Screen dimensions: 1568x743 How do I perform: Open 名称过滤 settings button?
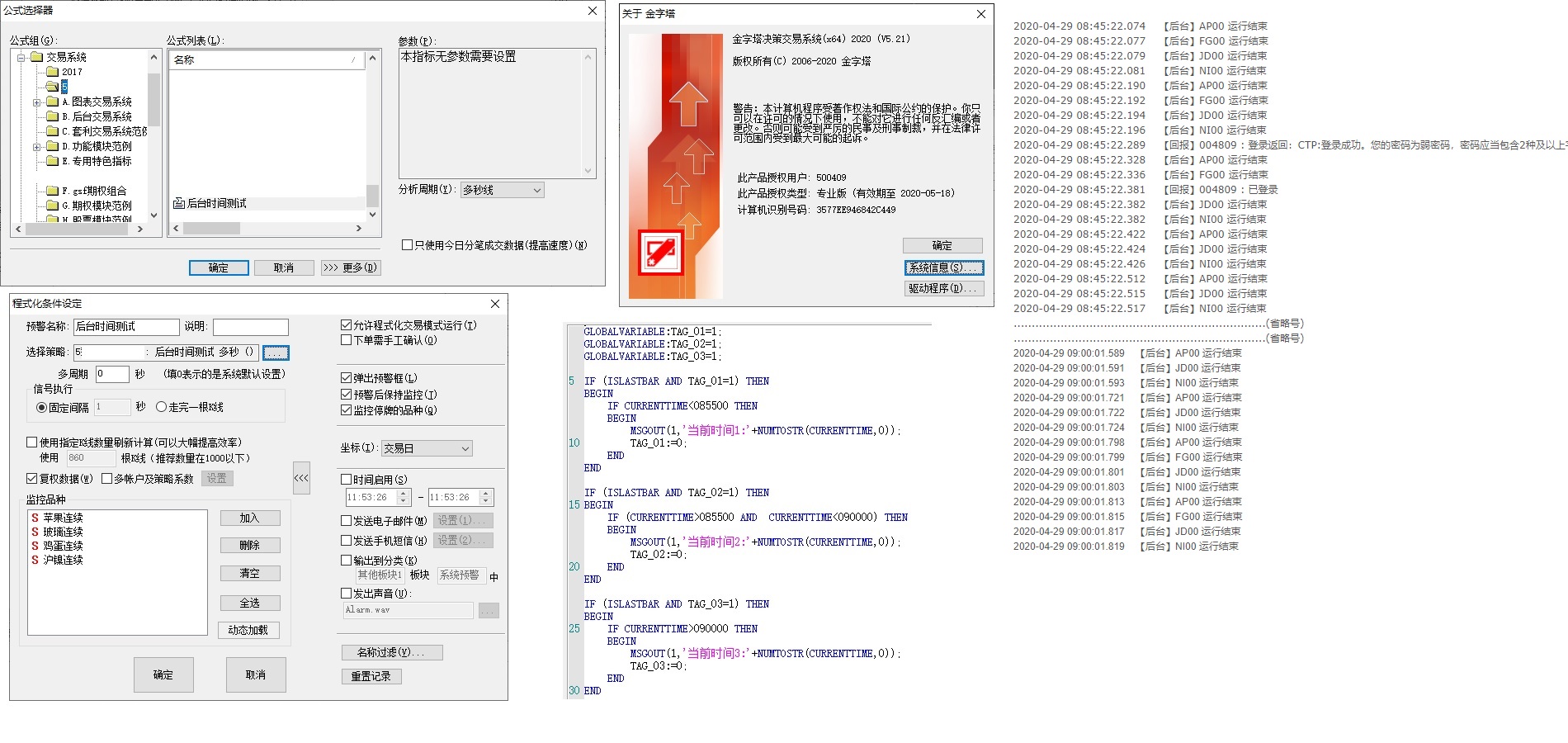[x=392, y=652]
